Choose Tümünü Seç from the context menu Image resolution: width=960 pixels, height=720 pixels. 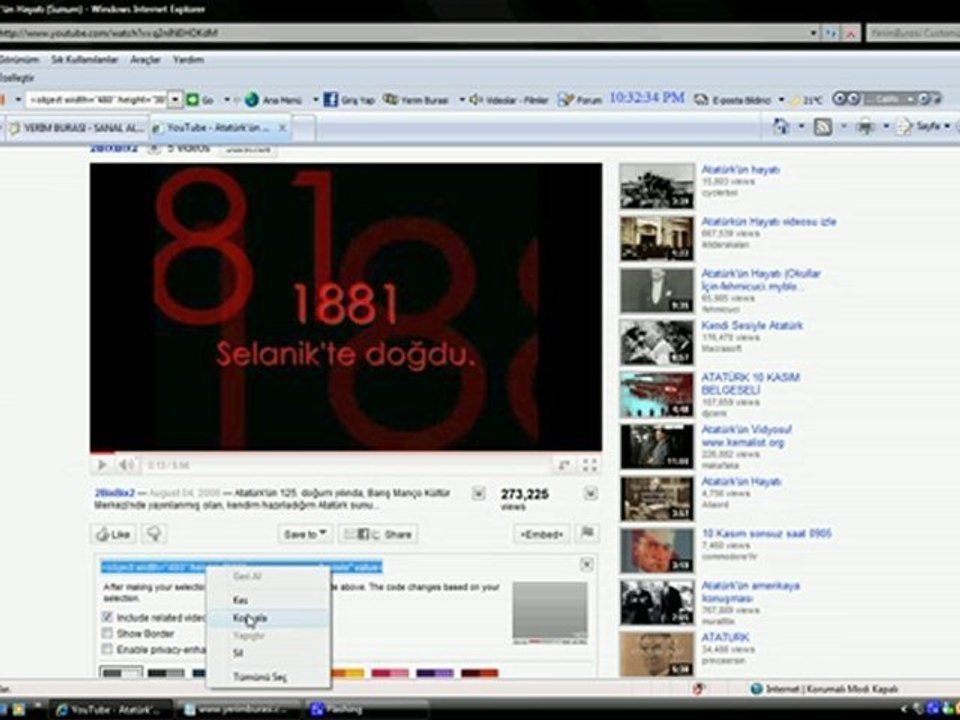268,677
